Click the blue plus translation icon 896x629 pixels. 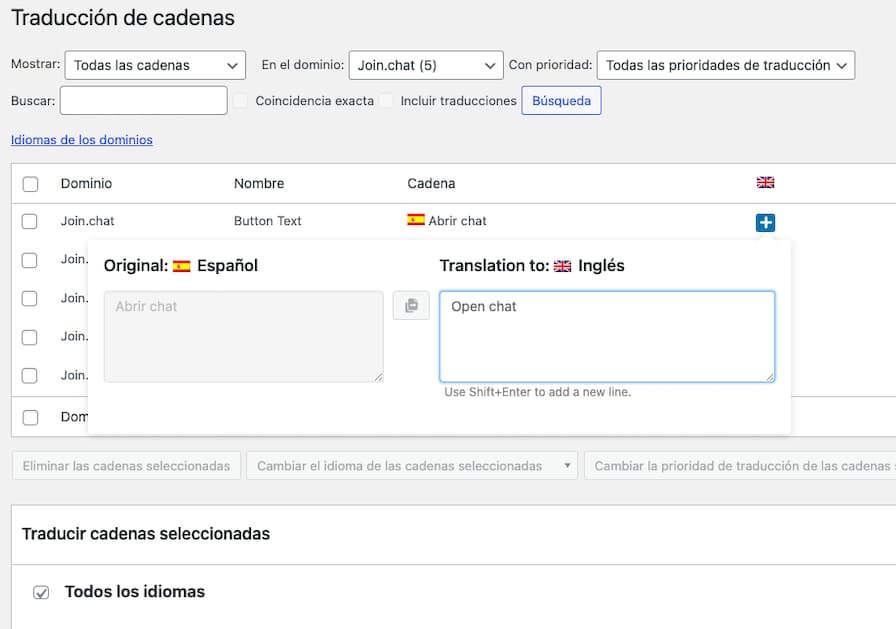765,222
